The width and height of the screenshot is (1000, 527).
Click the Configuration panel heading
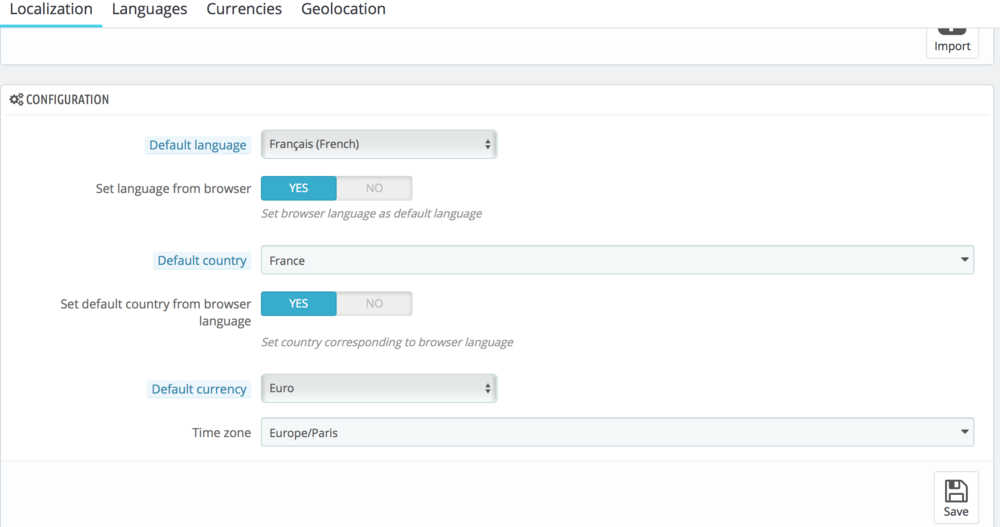(67, 100)
